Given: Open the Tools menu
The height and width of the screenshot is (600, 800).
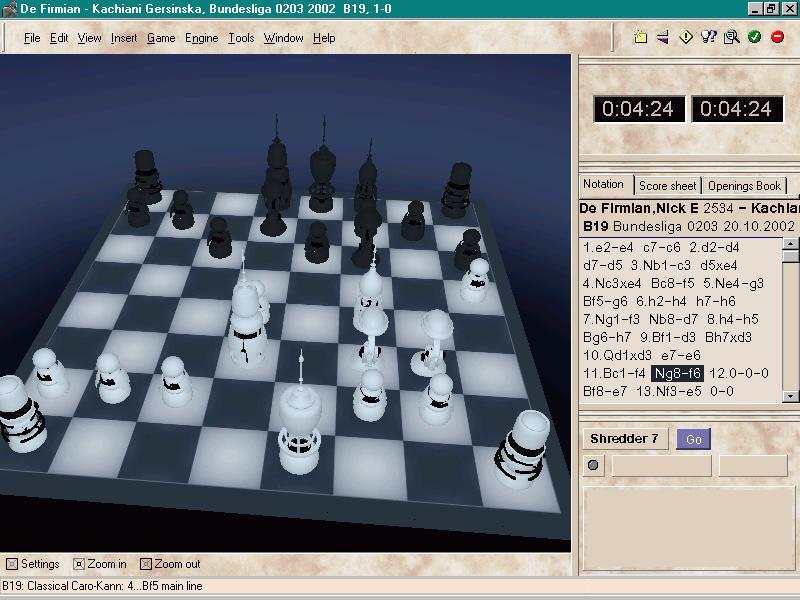Looking at the screenshot, I should (240, 38).
